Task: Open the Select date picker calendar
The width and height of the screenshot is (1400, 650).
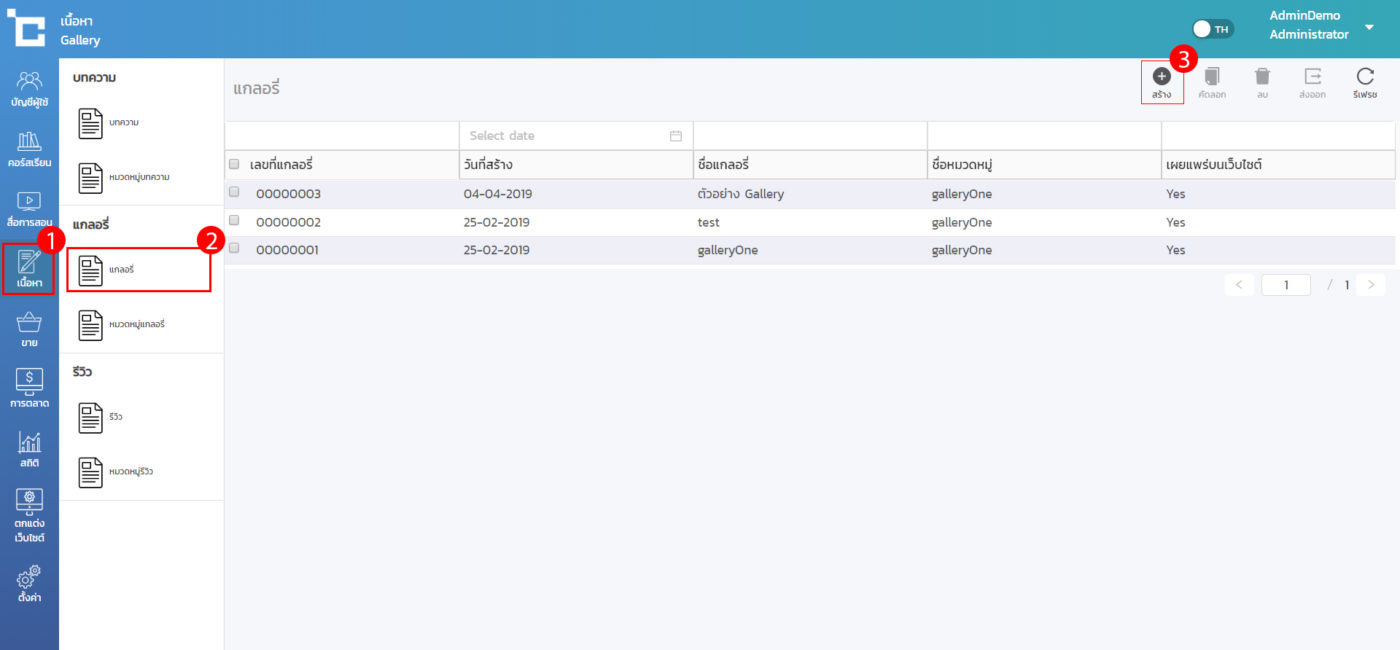Action: click(x=675, y=136)
